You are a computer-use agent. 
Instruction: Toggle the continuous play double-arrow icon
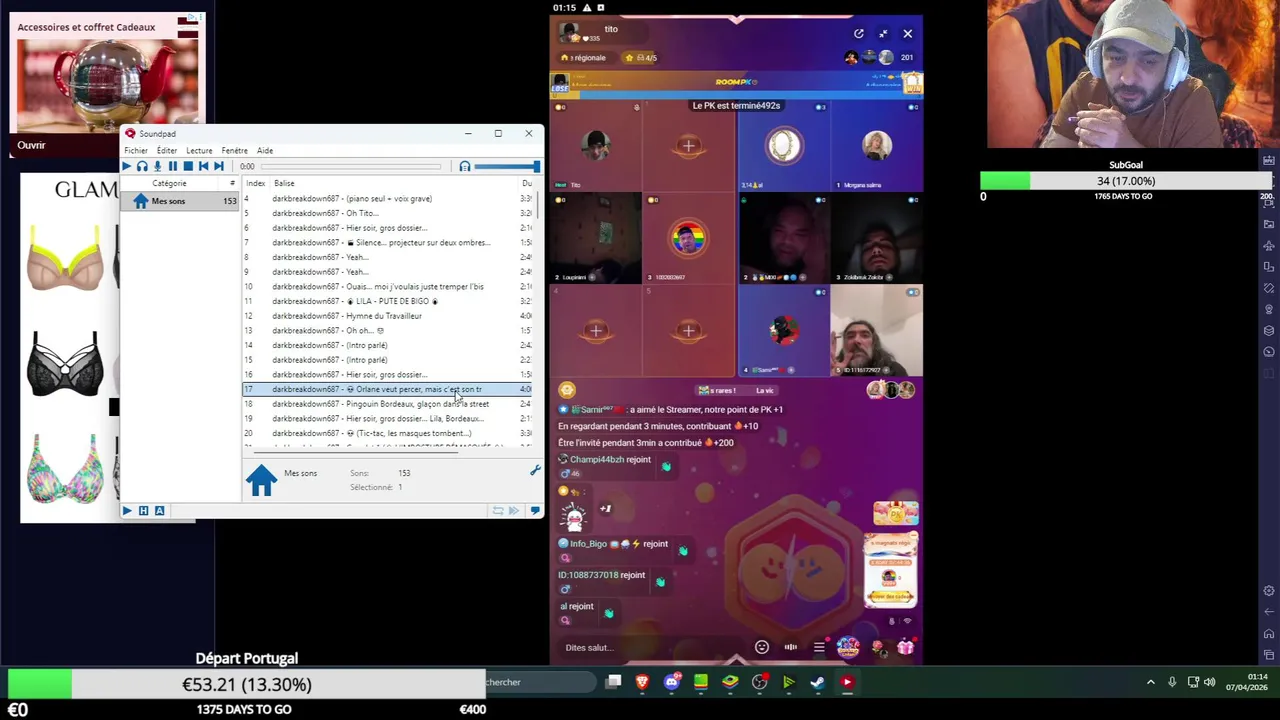click(x=515, y=511)
